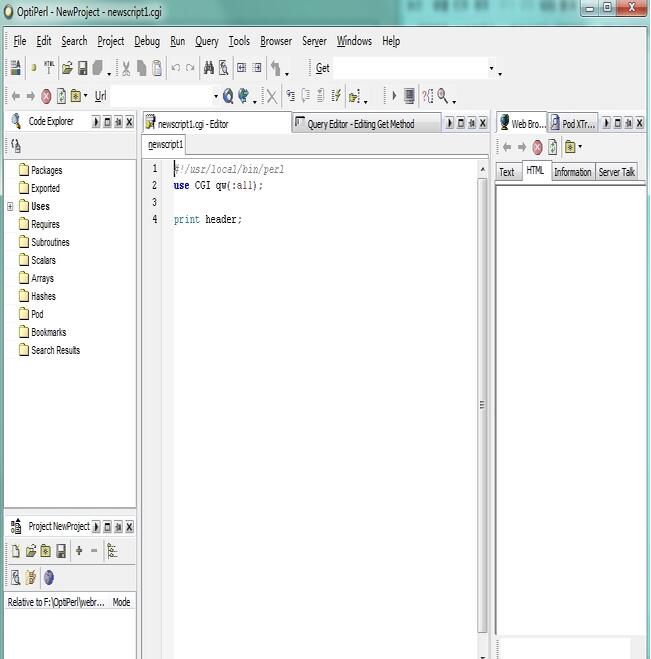Open the Project NewProject panel arrow menu
The width and height of the screenshot is (651, 659).
(96, 527)
